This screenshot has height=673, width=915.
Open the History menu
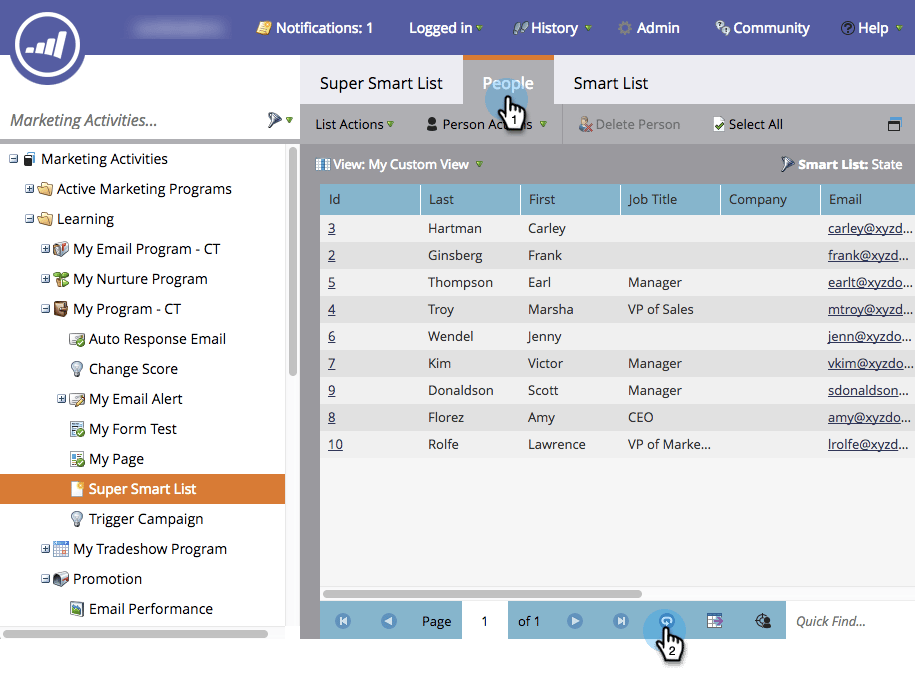click(551, 28)
